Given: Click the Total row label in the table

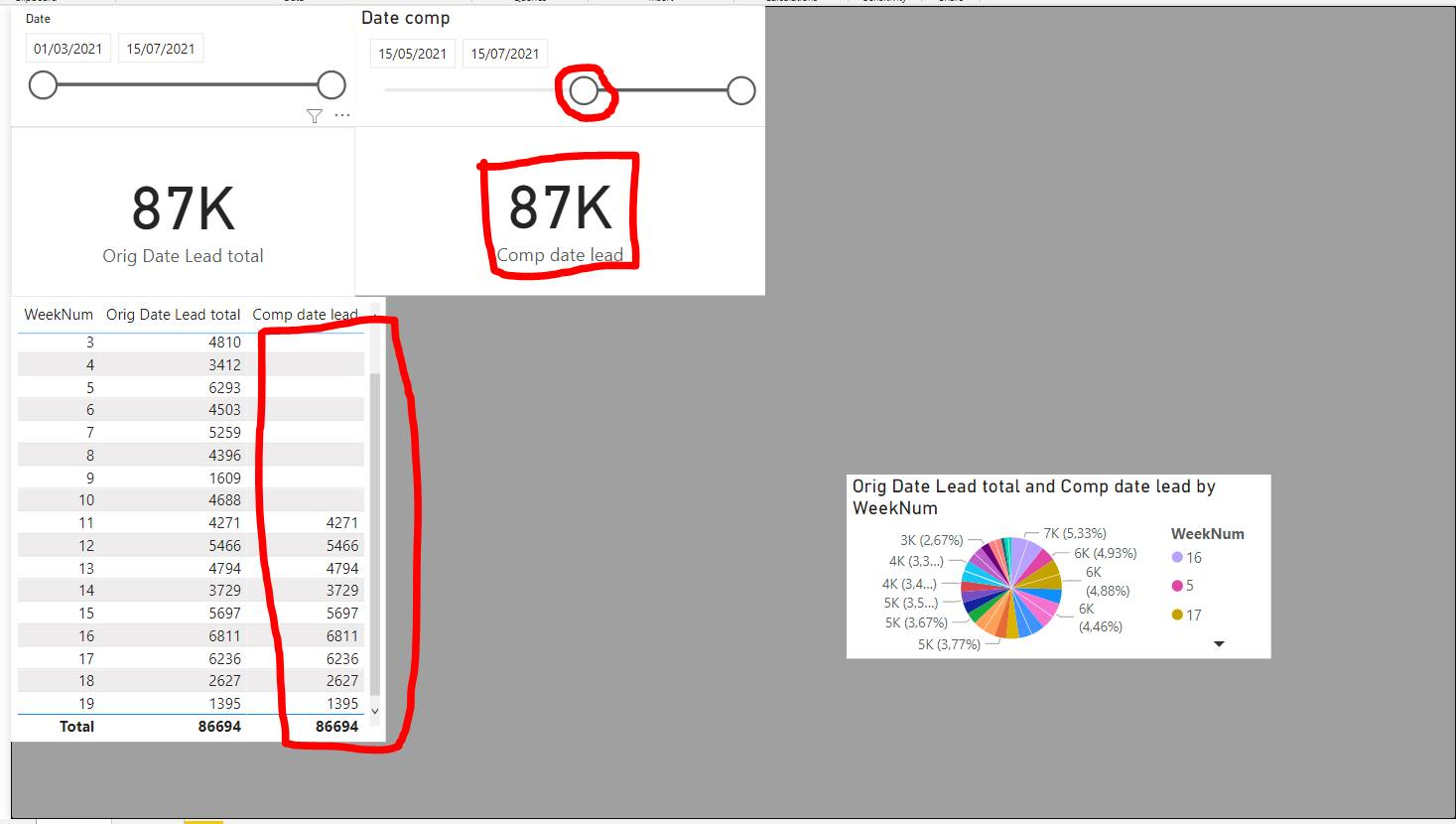Looking at the screenshot, I should 76,727.
